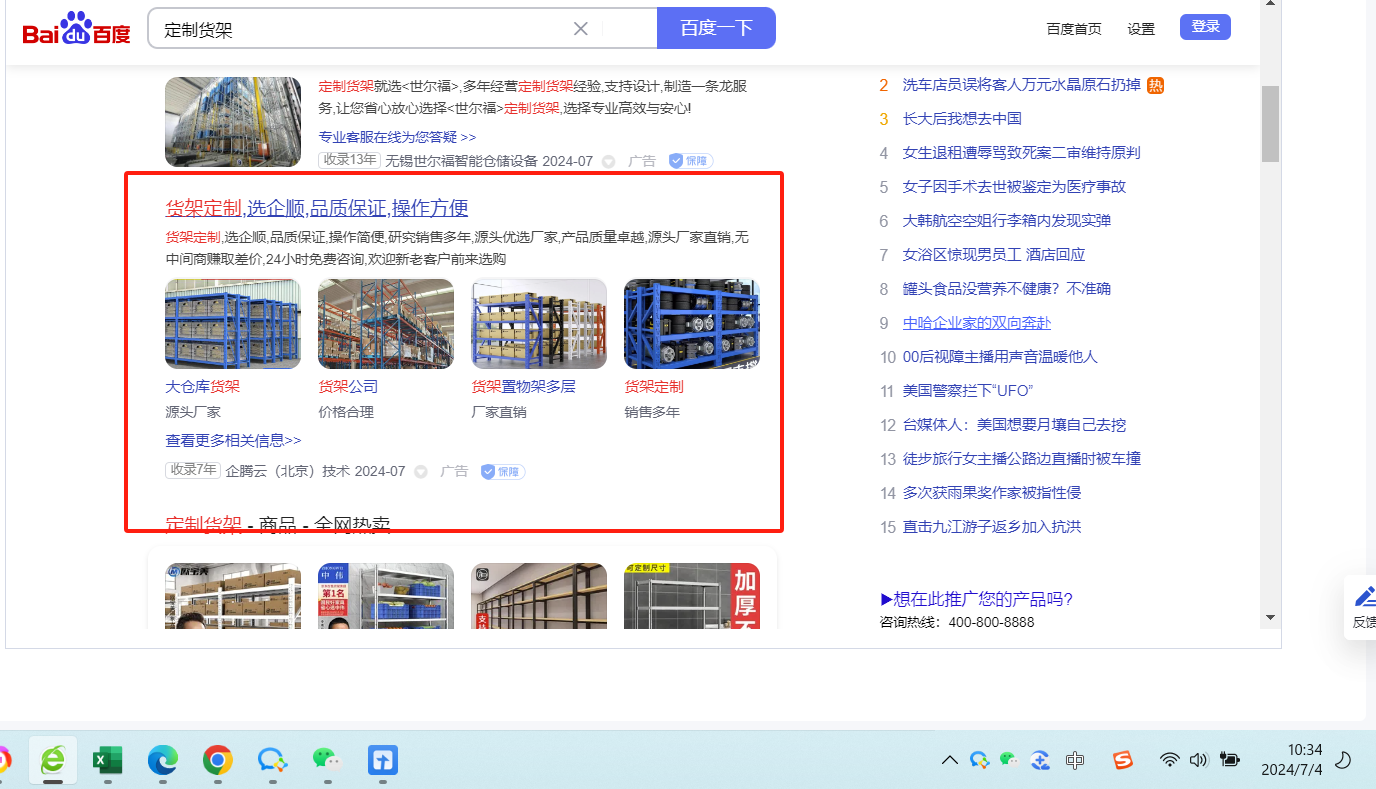Click the 反馈 feedback pencil icon
Image resolution: width=1376 pixels, height=789 pixels.
[x=1364, y=597]
